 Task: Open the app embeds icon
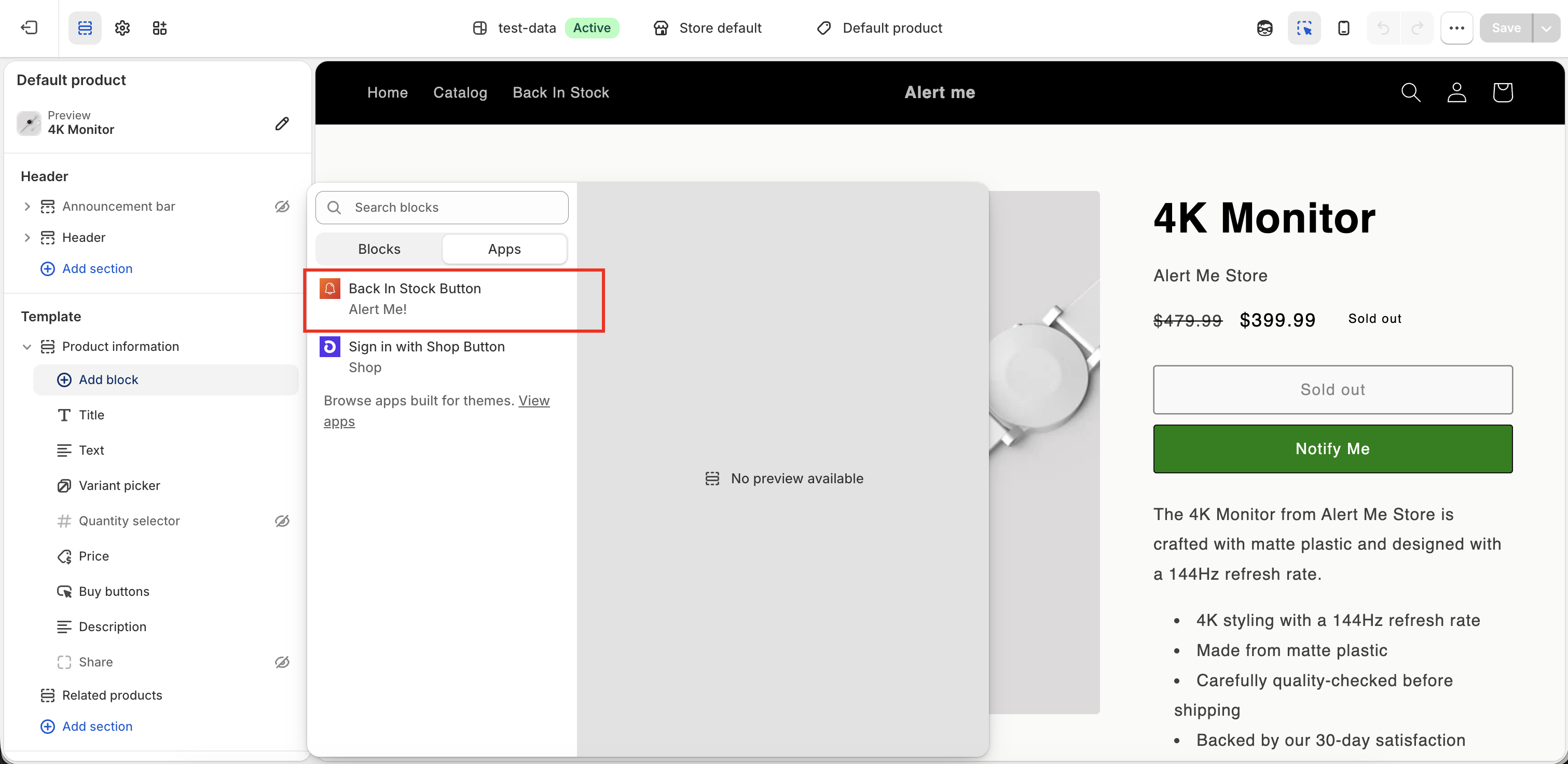click(159, 28)
